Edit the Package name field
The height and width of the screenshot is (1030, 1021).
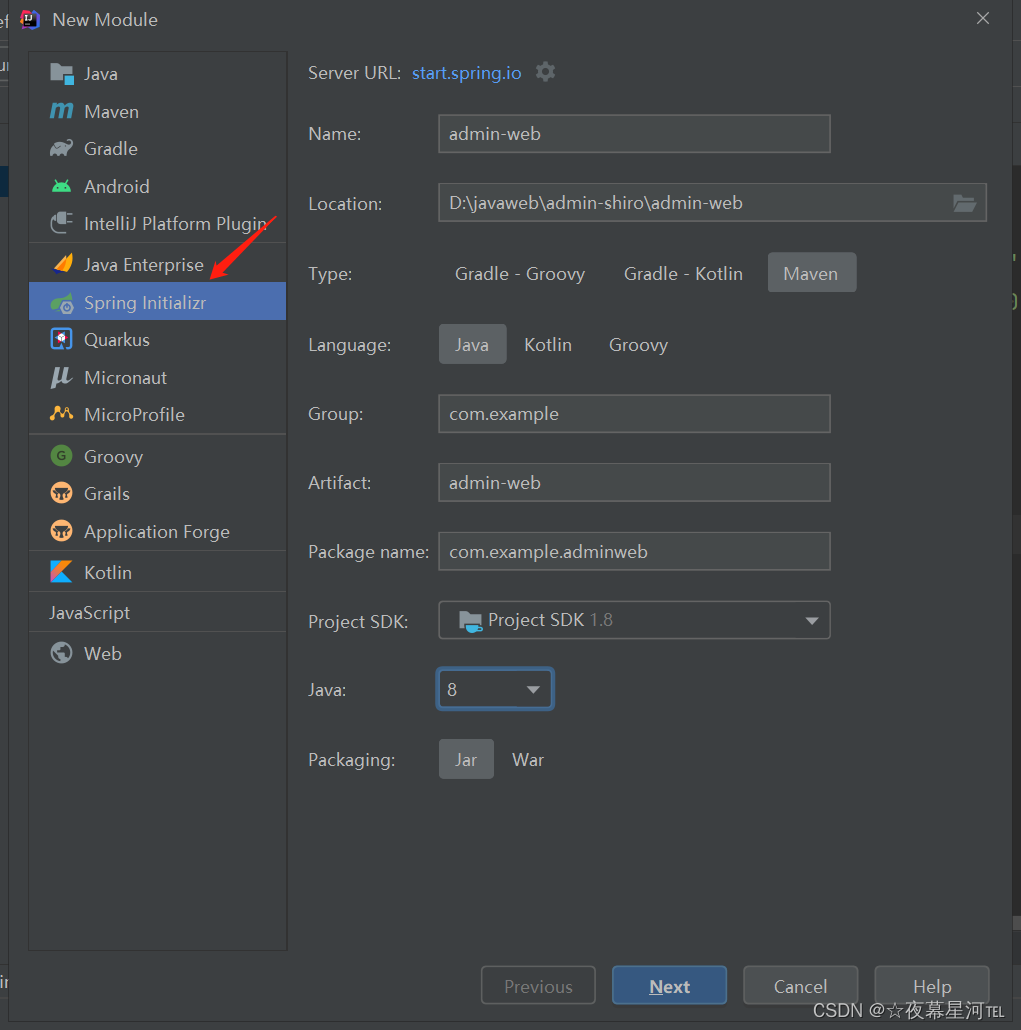coord(634,551)
